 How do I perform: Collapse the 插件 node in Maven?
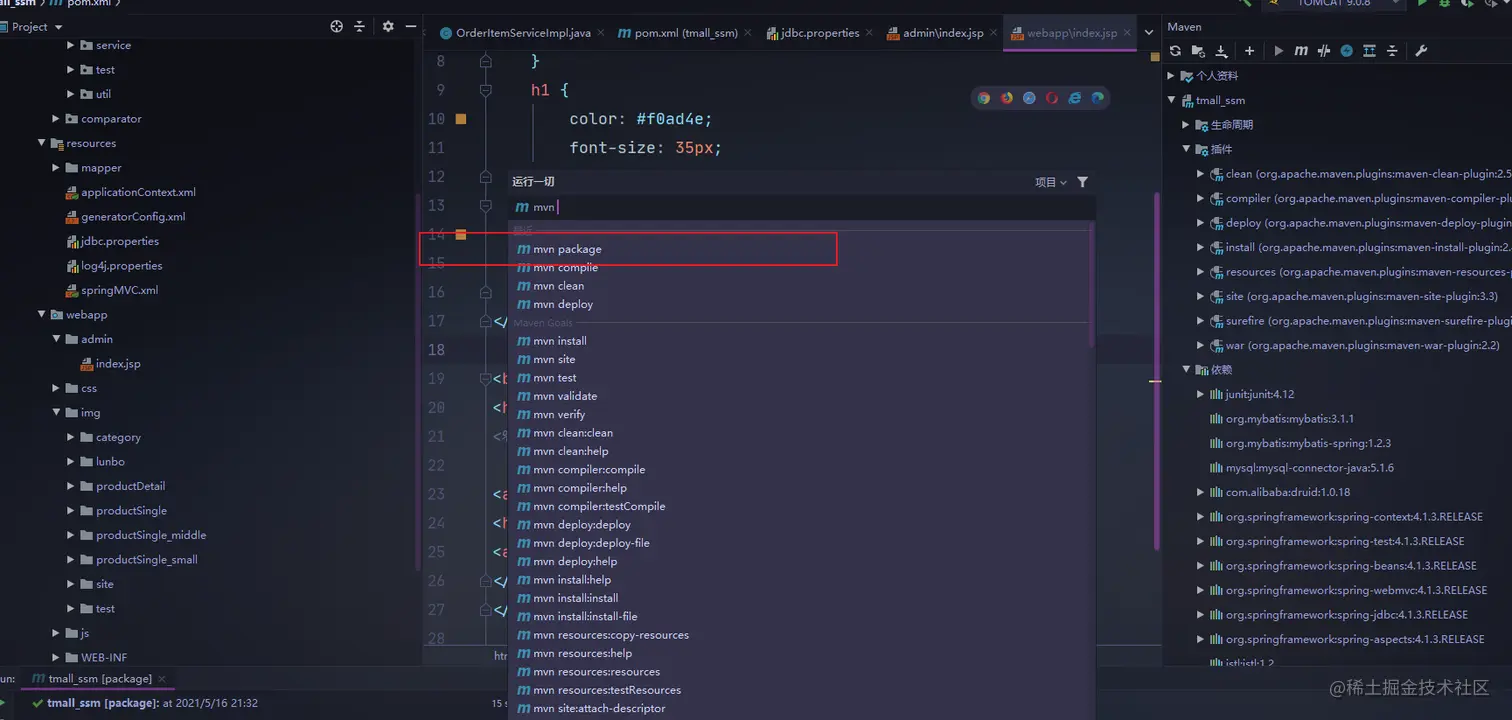pyautogui.click(x=1186, y=149)
